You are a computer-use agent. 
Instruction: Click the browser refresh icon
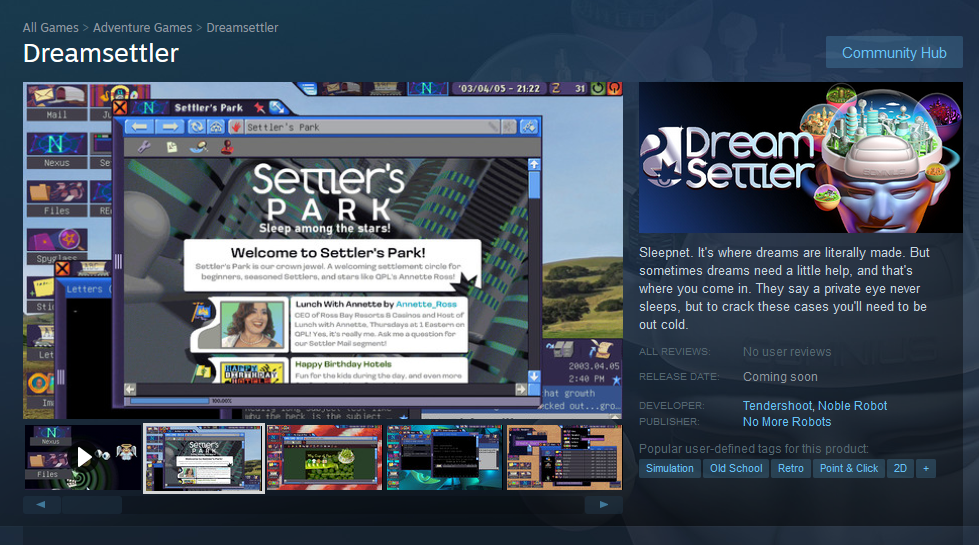196,127
